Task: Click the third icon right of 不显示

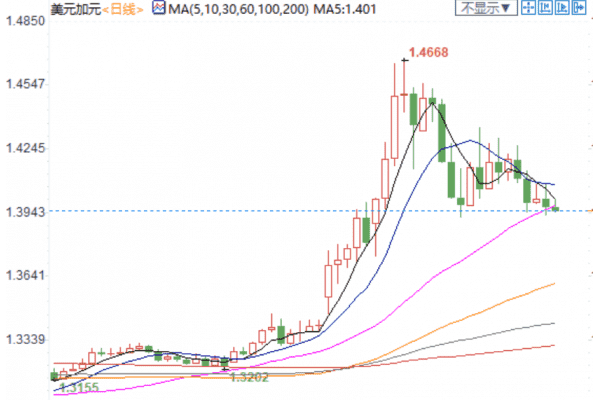Action: tap(562, 9)
